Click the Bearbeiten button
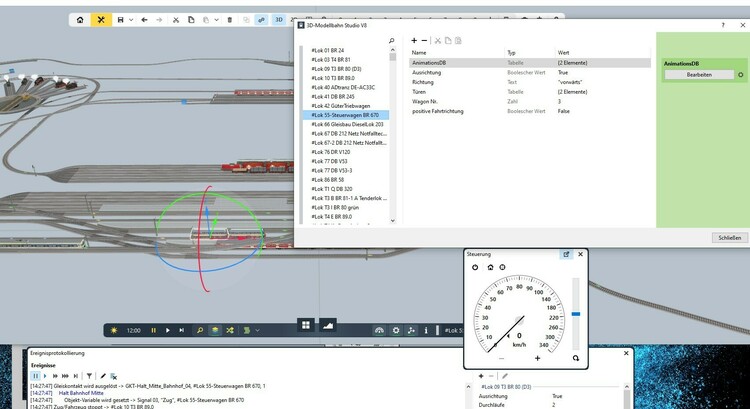Viewport: 750px width, 409px height. point(698,75)
